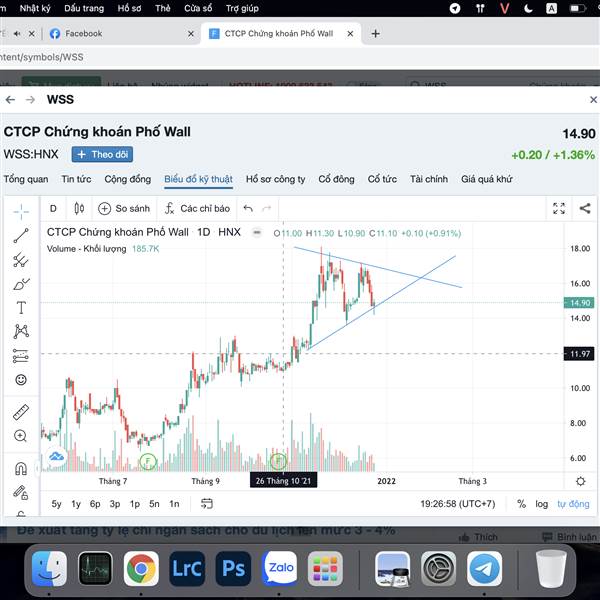Open Các chỉ báo indicators
Image resolution: width=600 pixels, height=600 pixels.
(x=197, y=209)
